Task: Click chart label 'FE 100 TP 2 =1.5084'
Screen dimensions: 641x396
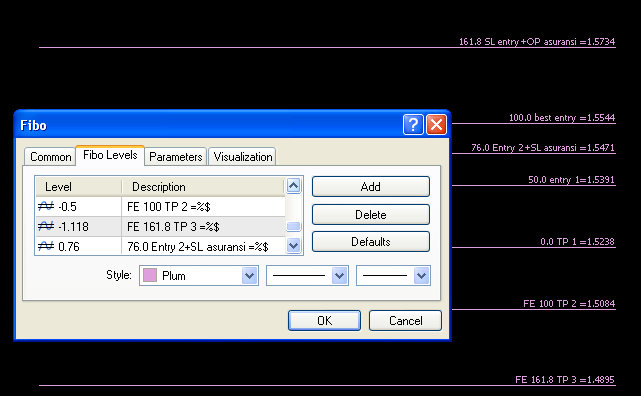Action: click(569, 304)
